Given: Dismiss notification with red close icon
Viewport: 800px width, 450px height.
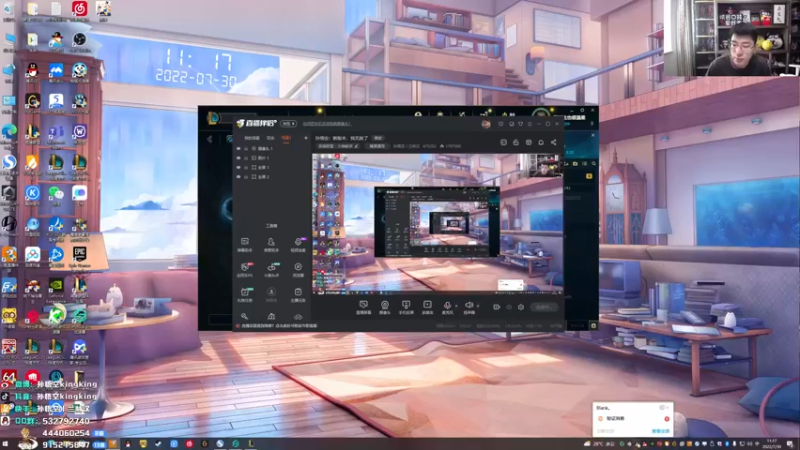Looking at the screenshot, I should click(666, 419).
